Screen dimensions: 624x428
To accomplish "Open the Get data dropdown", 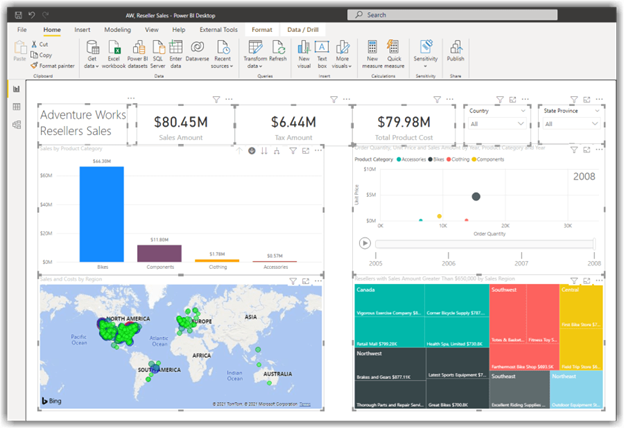I will point(91,66).
